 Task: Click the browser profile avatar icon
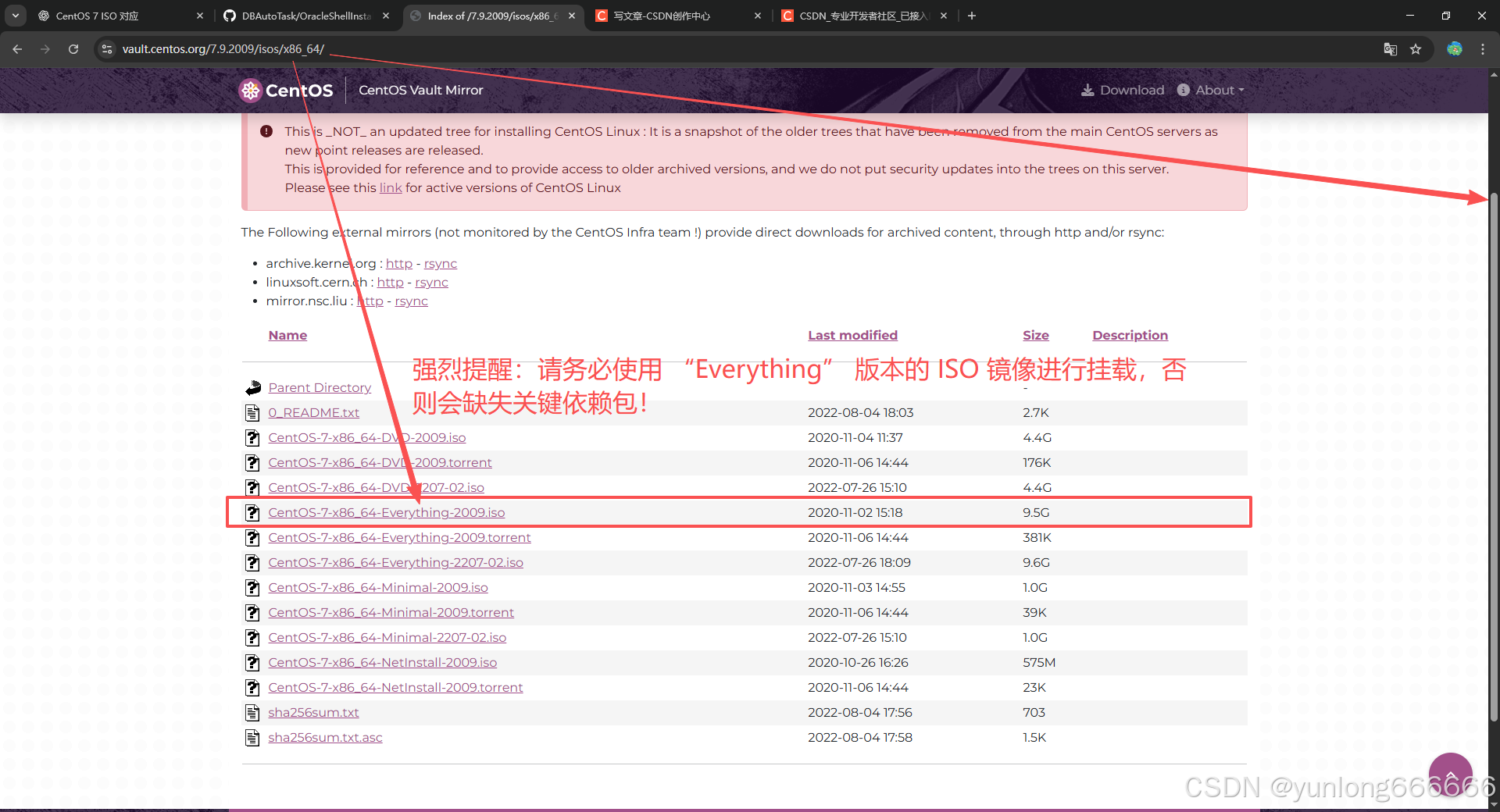(x=1454, y=48)
